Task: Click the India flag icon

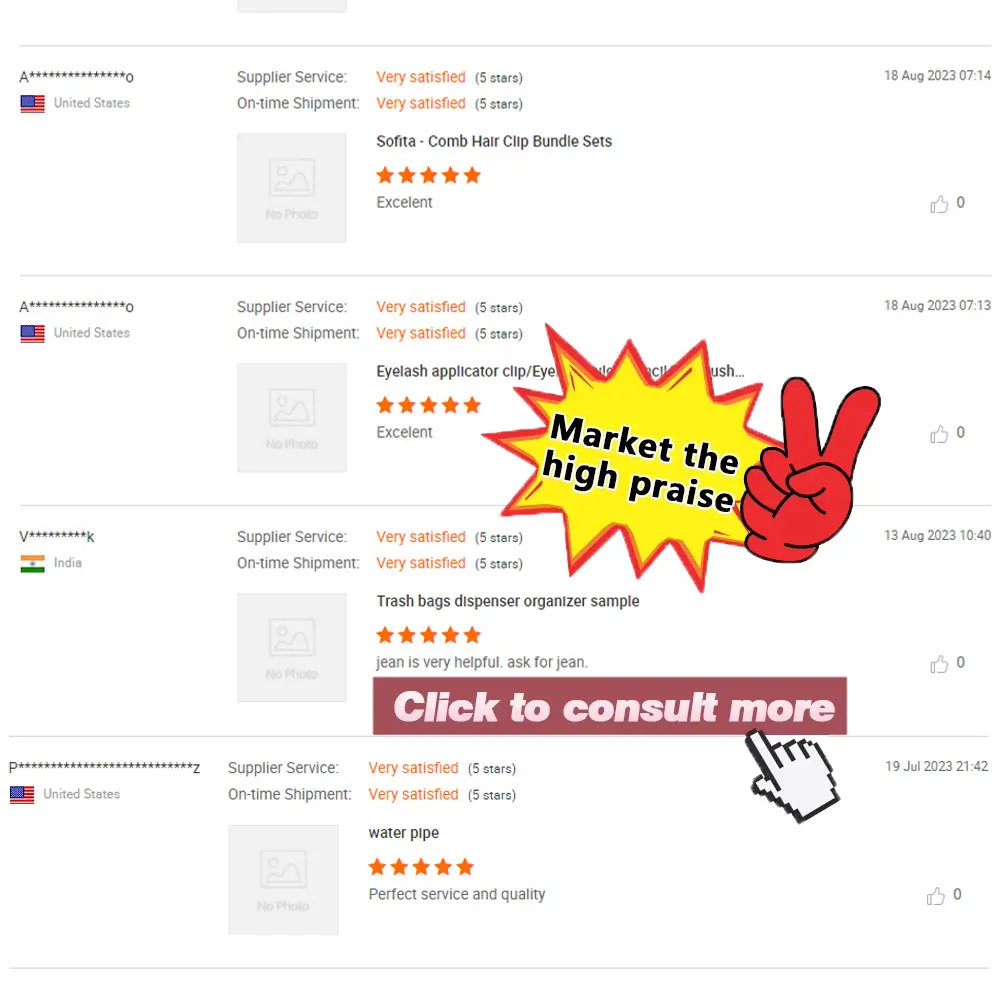Action: pyautogui.click(x=33, y=564)
